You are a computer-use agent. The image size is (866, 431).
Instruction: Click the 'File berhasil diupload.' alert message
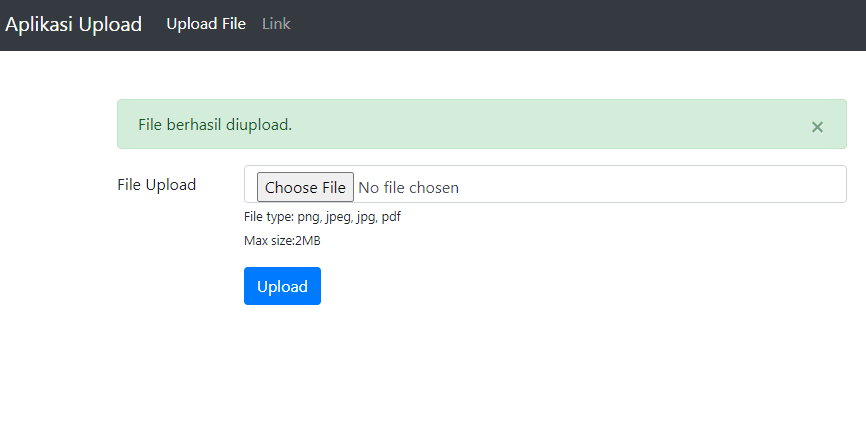pos(215,125)
